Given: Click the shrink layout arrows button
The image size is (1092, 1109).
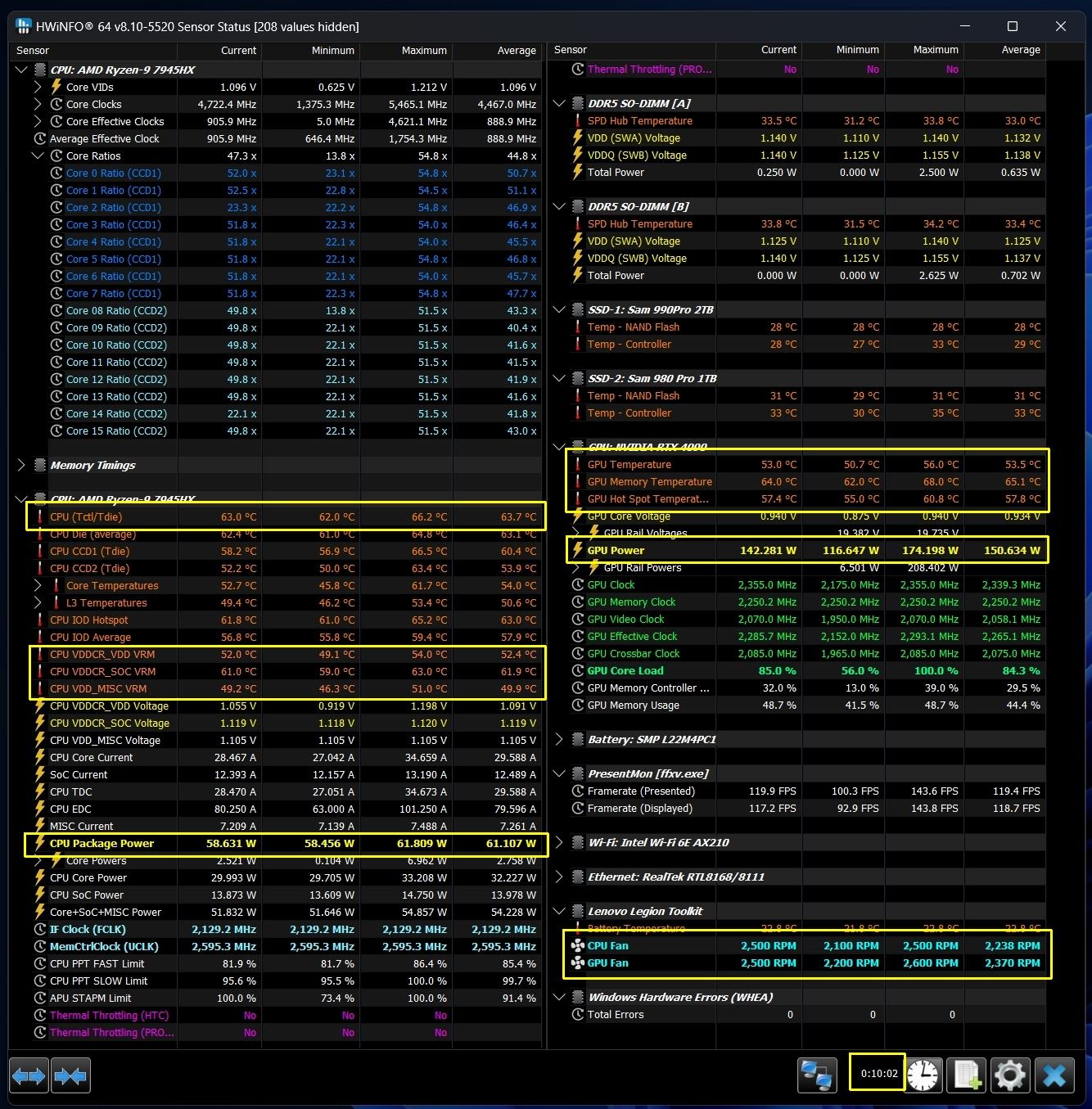Looking at the screenshot, I should coord(70,1075).
